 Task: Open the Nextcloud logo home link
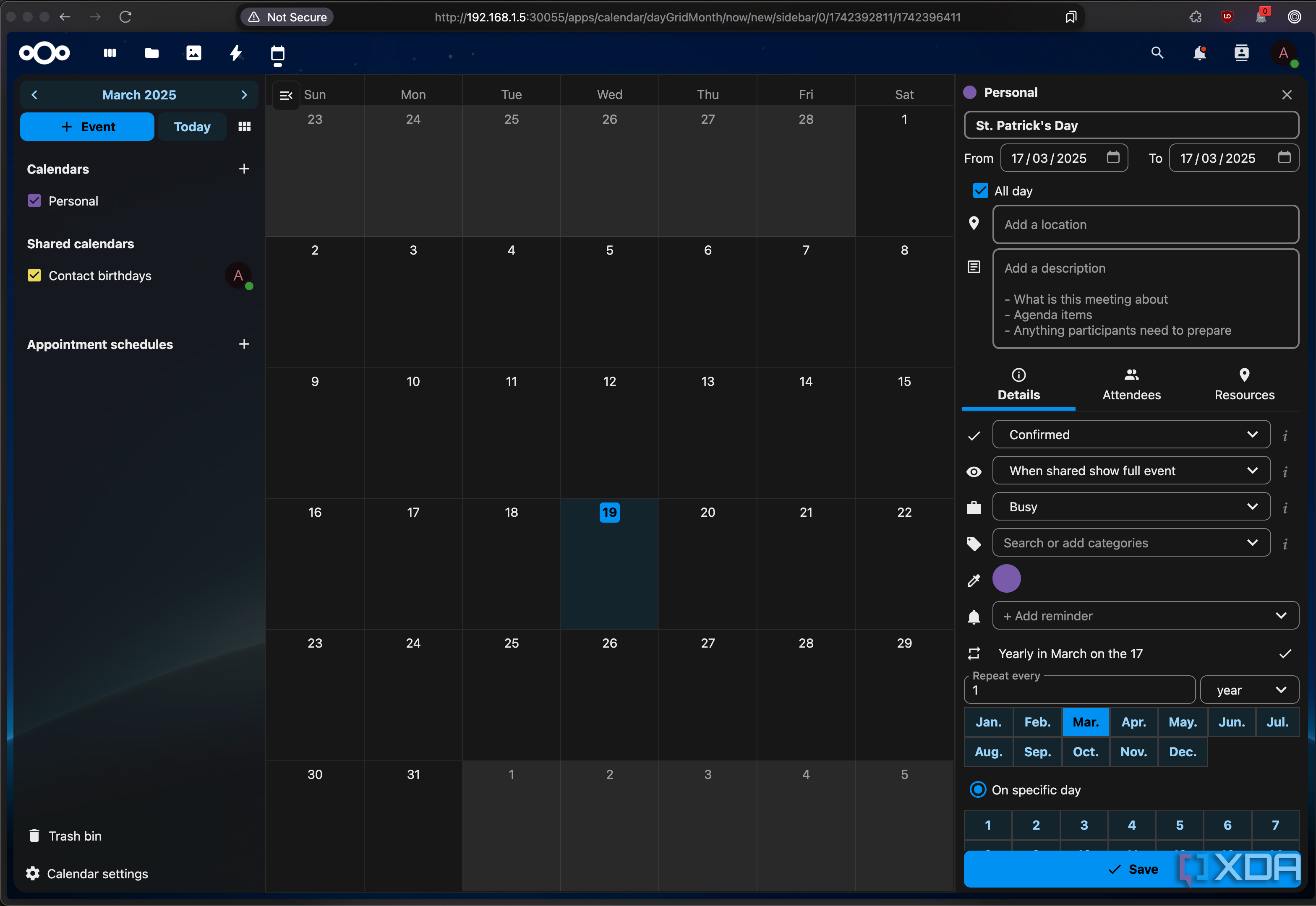point(44,53)
